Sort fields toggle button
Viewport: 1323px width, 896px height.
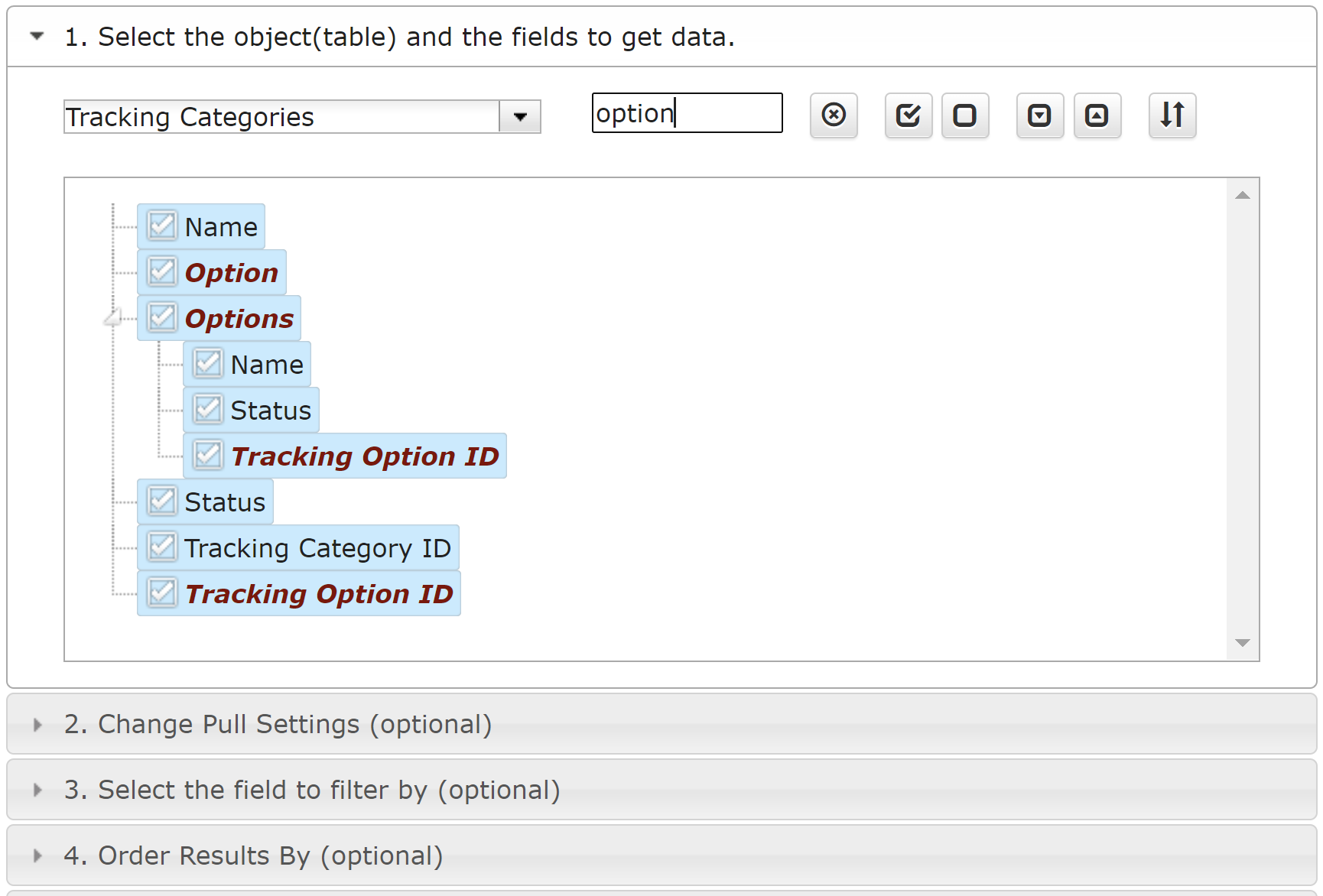[1172, 115]
